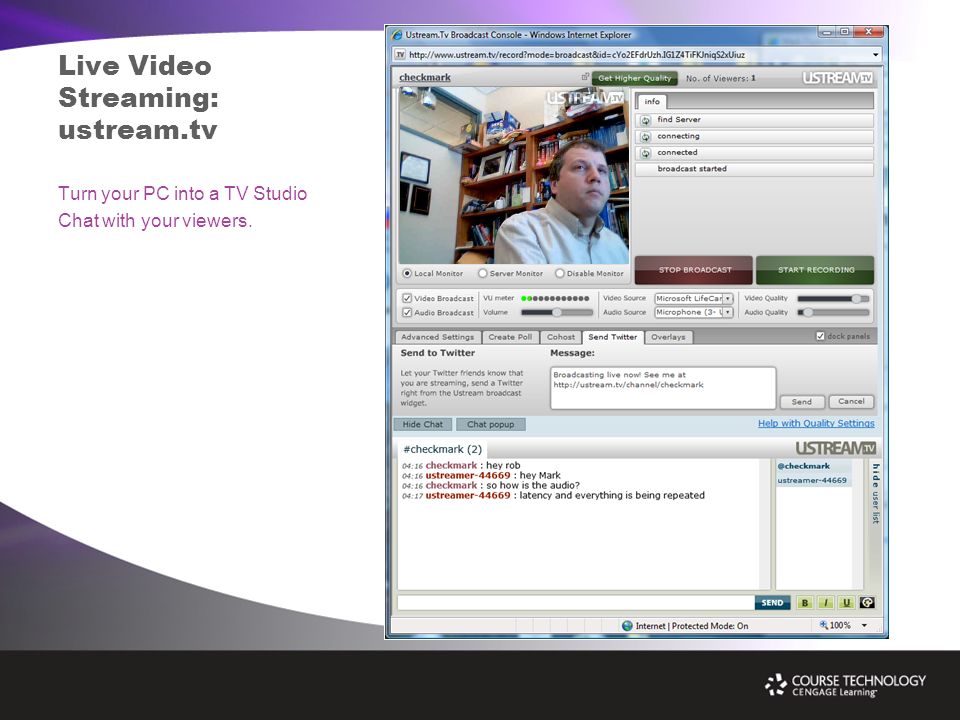
Task: Click the italic I chat formatting icon
Action: [x=825, y=603]
